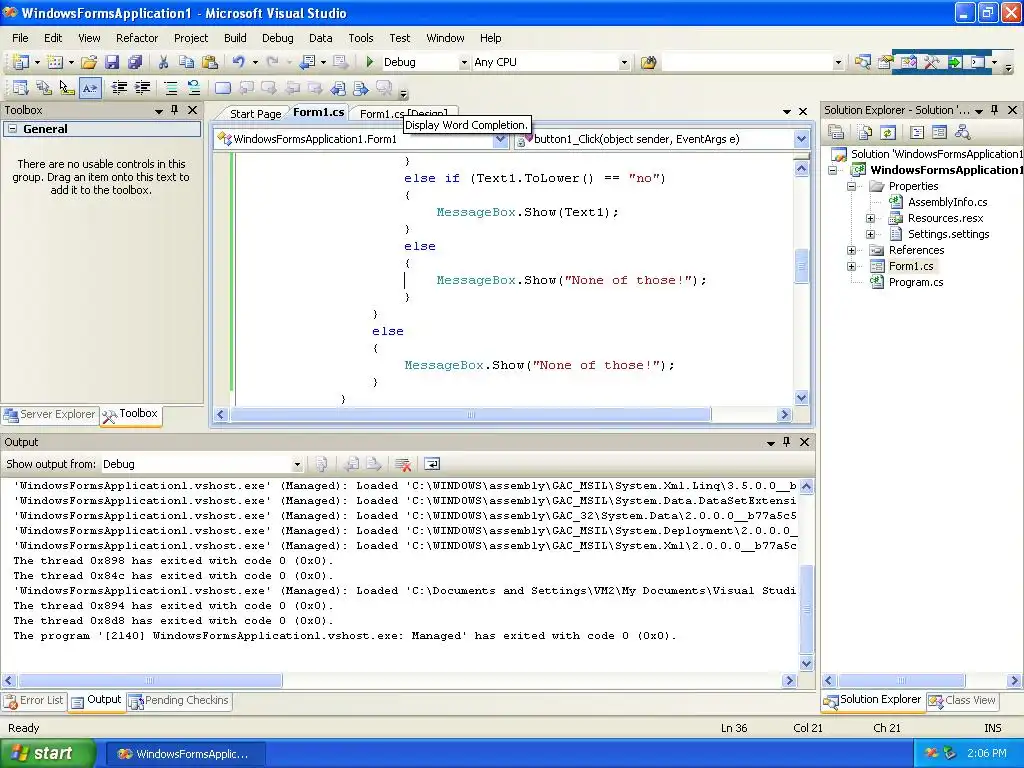The image size is (1024, 768).
Task: Open the Build menu
Action: [235, 38]
